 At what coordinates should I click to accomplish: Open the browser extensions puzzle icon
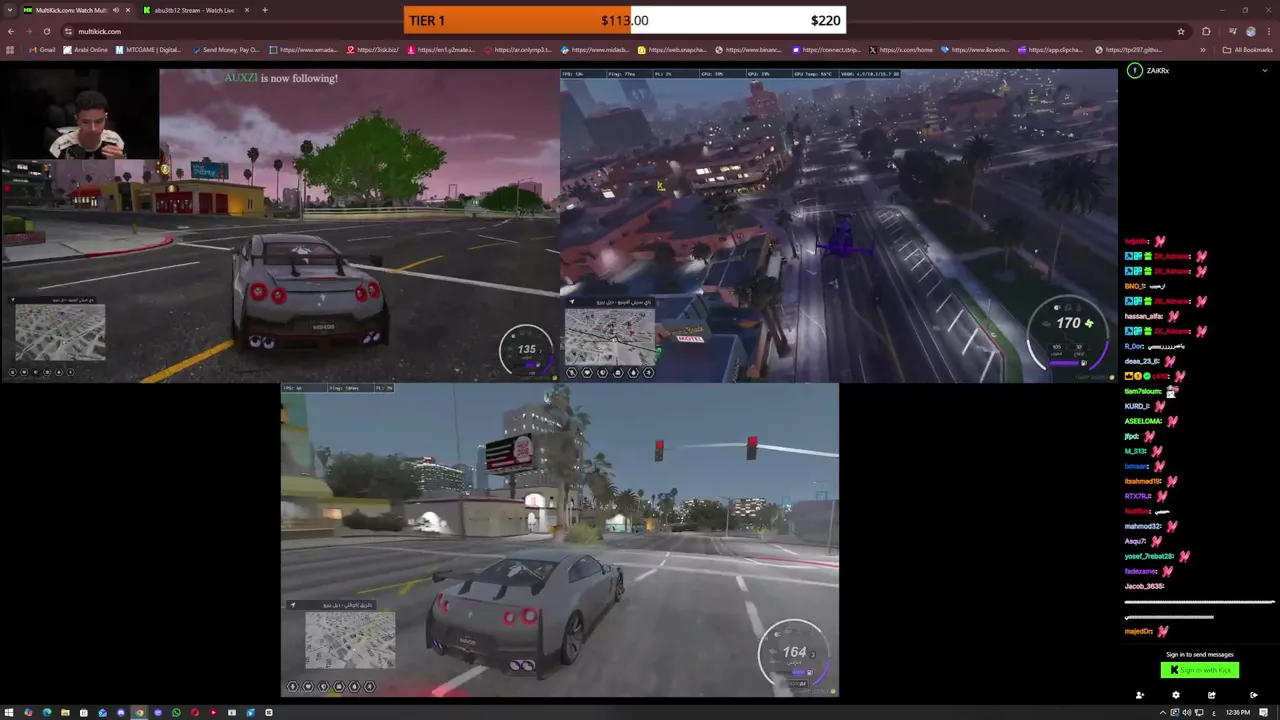coord(1206,31)
